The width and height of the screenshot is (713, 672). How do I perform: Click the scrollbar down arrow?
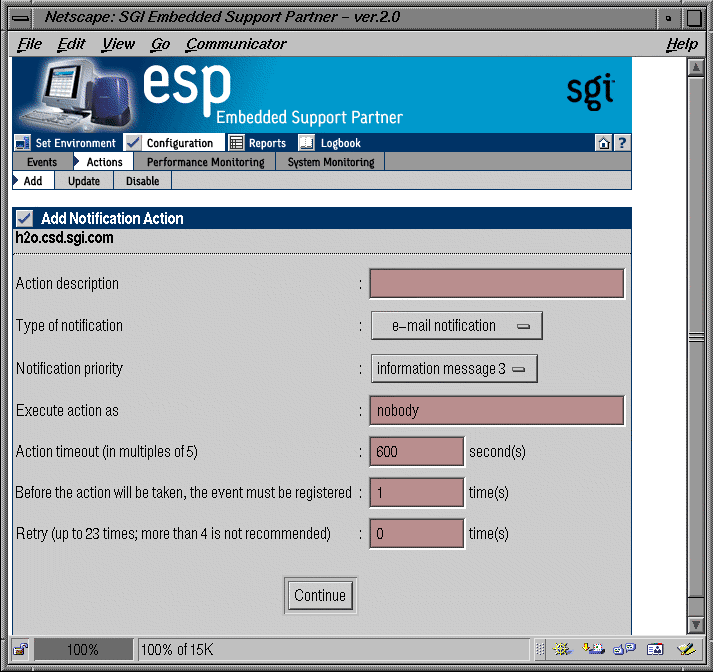[x=696, y=625]
